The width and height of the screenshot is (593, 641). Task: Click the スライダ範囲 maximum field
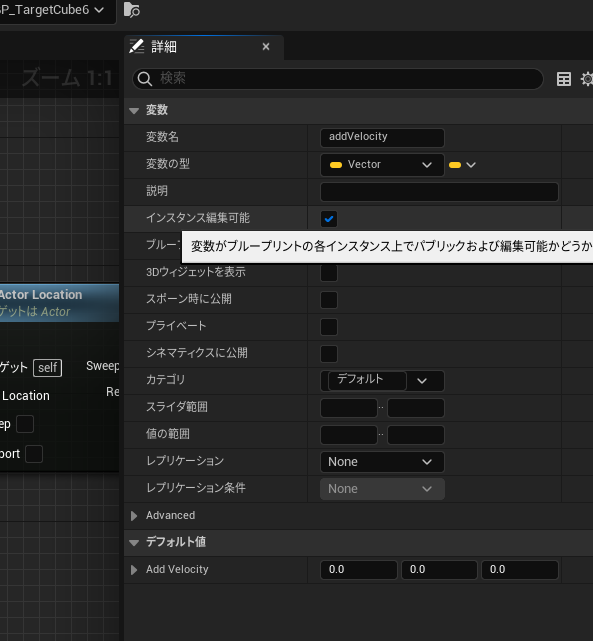coord(416,408)
